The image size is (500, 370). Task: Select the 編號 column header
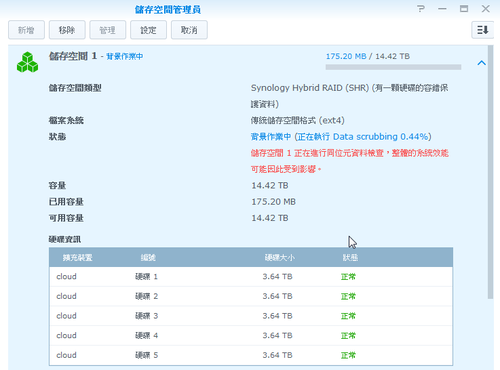click(x=148, y=257)
